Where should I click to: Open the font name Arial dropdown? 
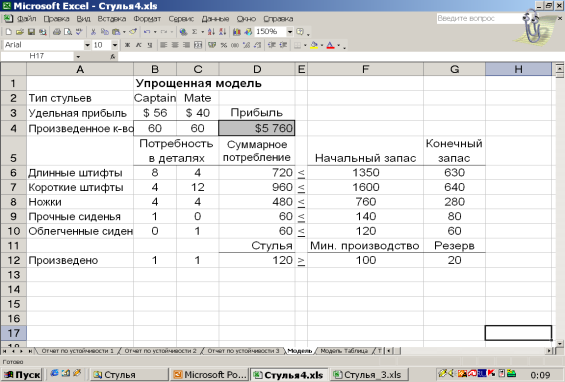pyautogui.click(x=87, y=45)
